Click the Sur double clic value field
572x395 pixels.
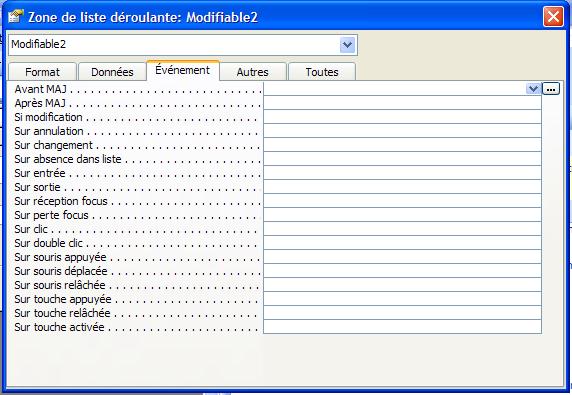[x=402, y=243]
